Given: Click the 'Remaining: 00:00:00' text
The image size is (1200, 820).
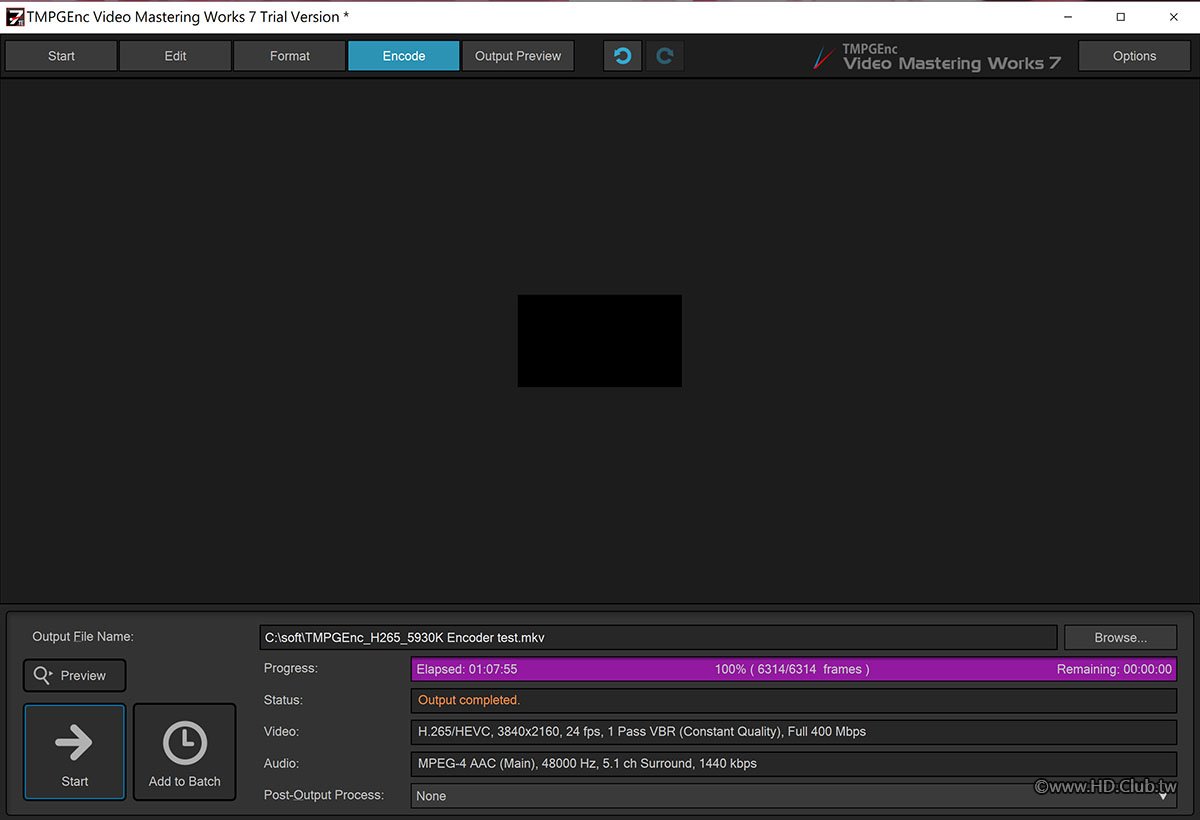Looking at the screenshot, I should 1114,669.
